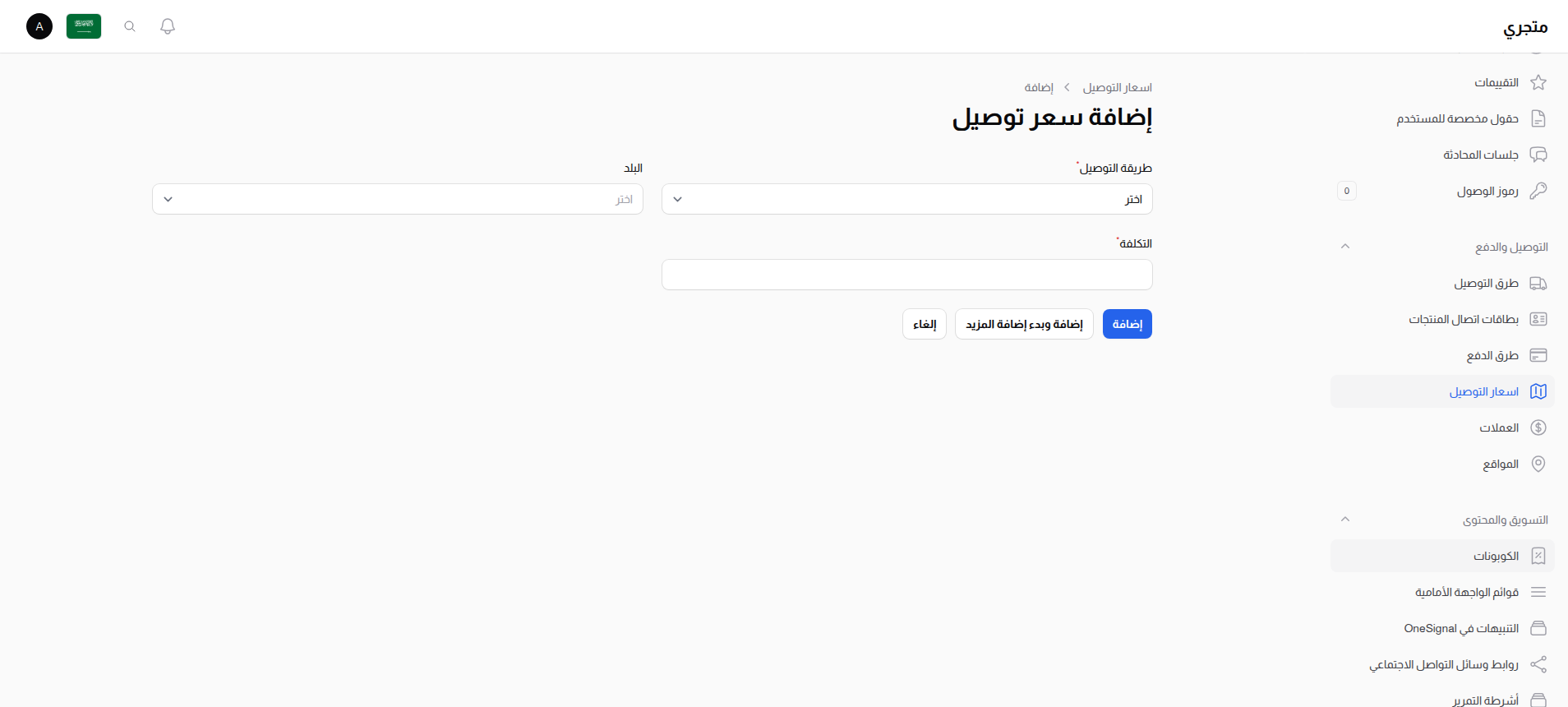Open العملات sidebar item
The image size is (1568, 707).
click(1442, 427)
